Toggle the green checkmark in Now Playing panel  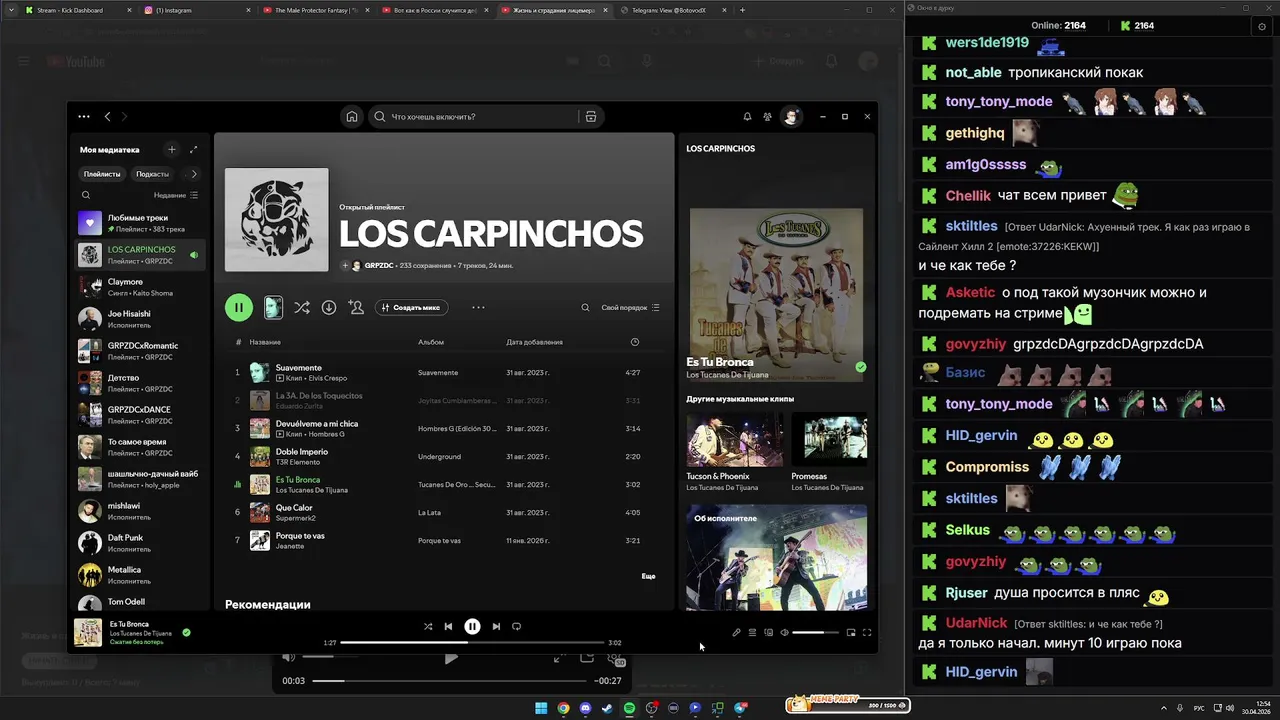coord(860,367)
